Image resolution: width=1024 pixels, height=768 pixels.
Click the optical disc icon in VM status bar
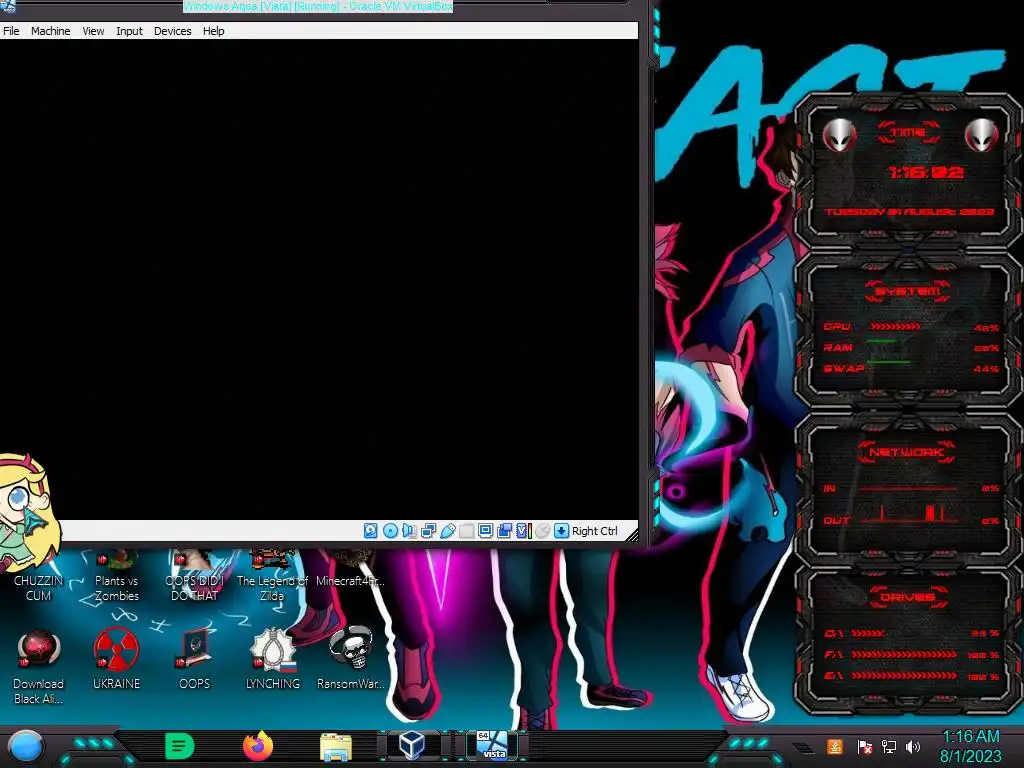click(x=390, y=530)
